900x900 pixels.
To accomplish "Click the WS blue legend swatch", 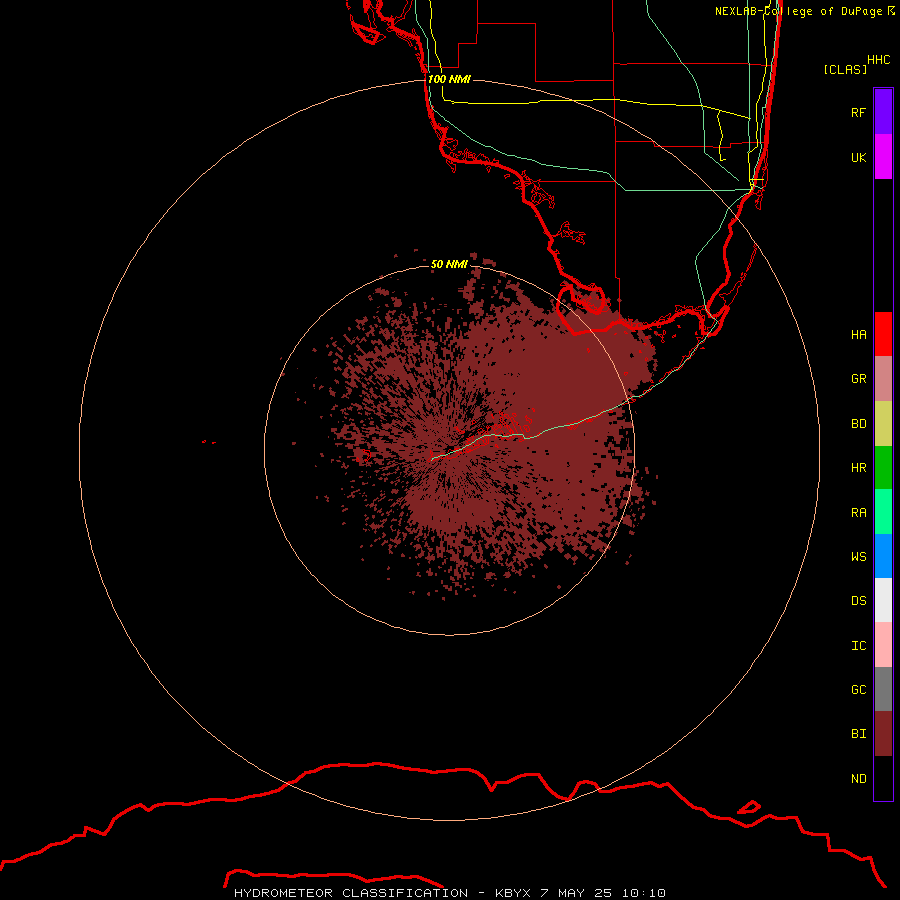I will tap(883, 556).
